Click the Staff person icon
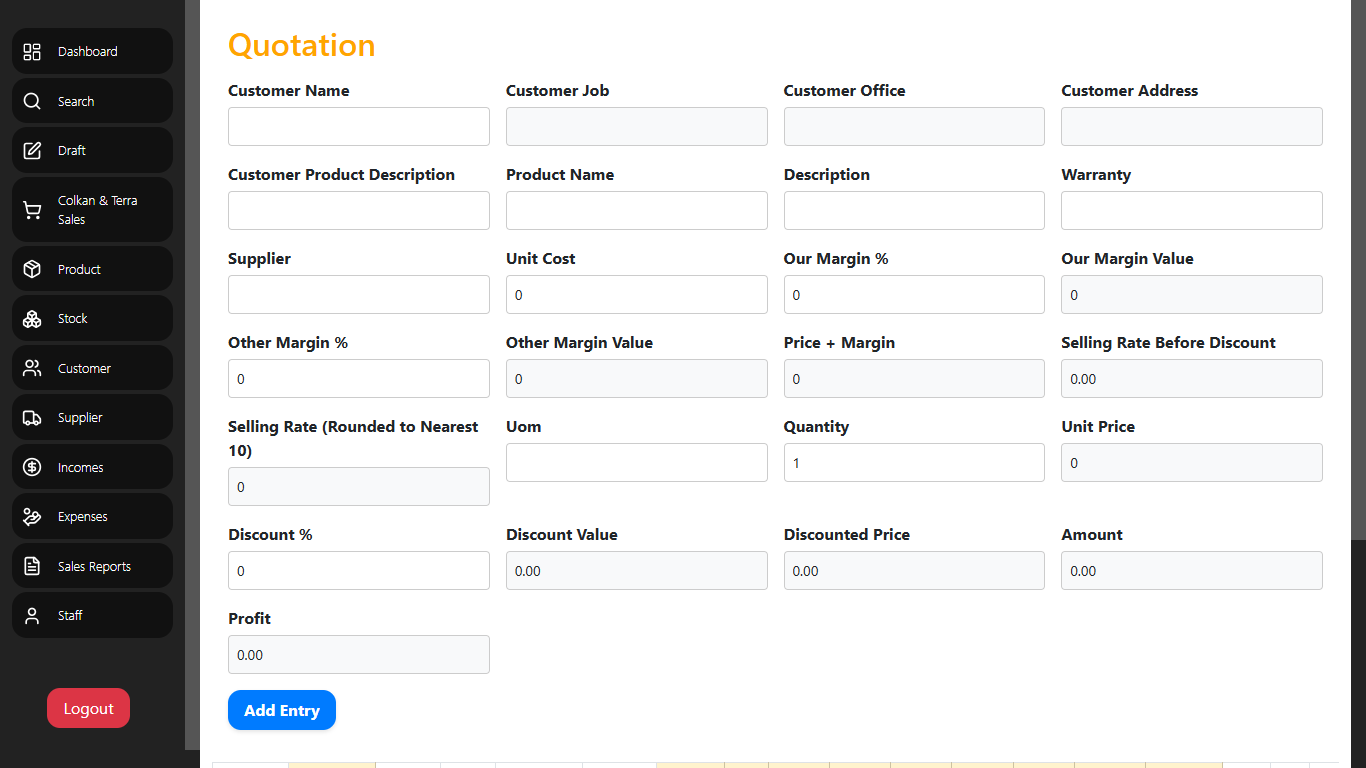1366x768 pixels. click(x=32, y=615)
